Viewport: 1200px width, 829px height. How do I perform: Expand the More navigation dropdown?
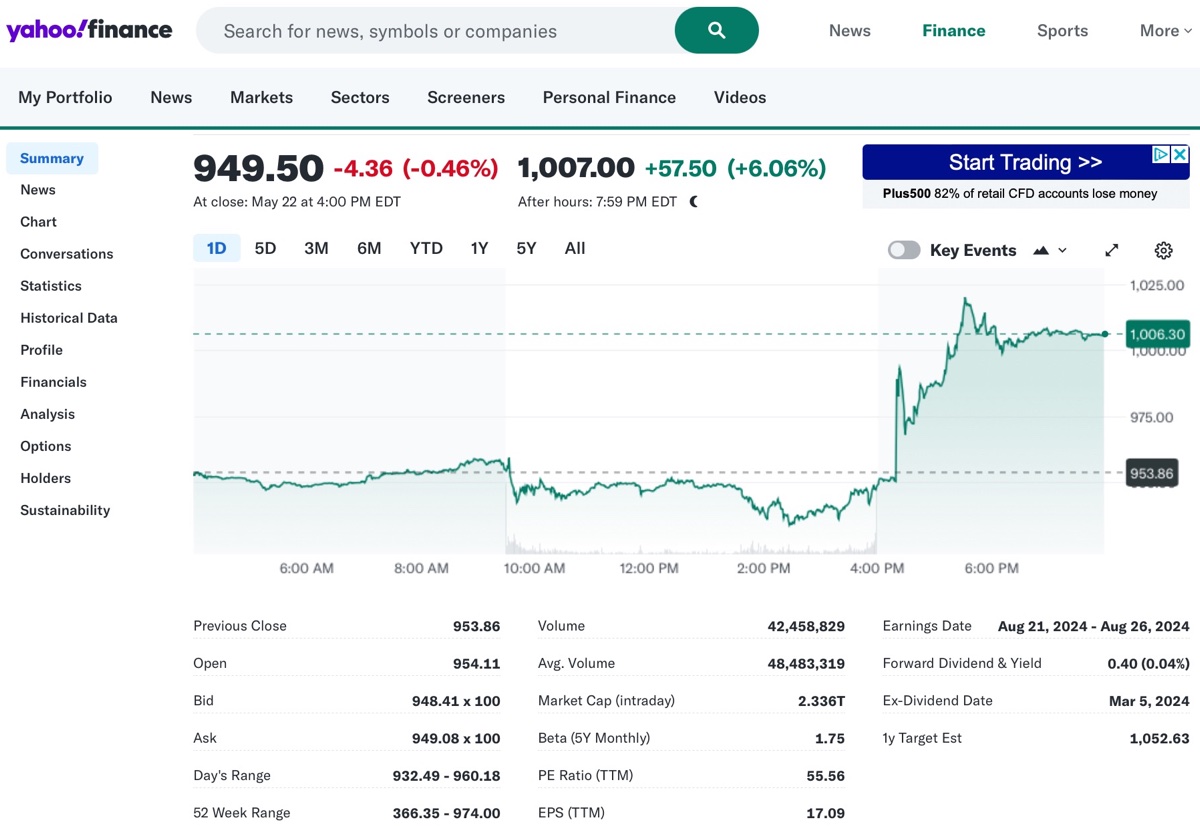[x=1164, y=31]
